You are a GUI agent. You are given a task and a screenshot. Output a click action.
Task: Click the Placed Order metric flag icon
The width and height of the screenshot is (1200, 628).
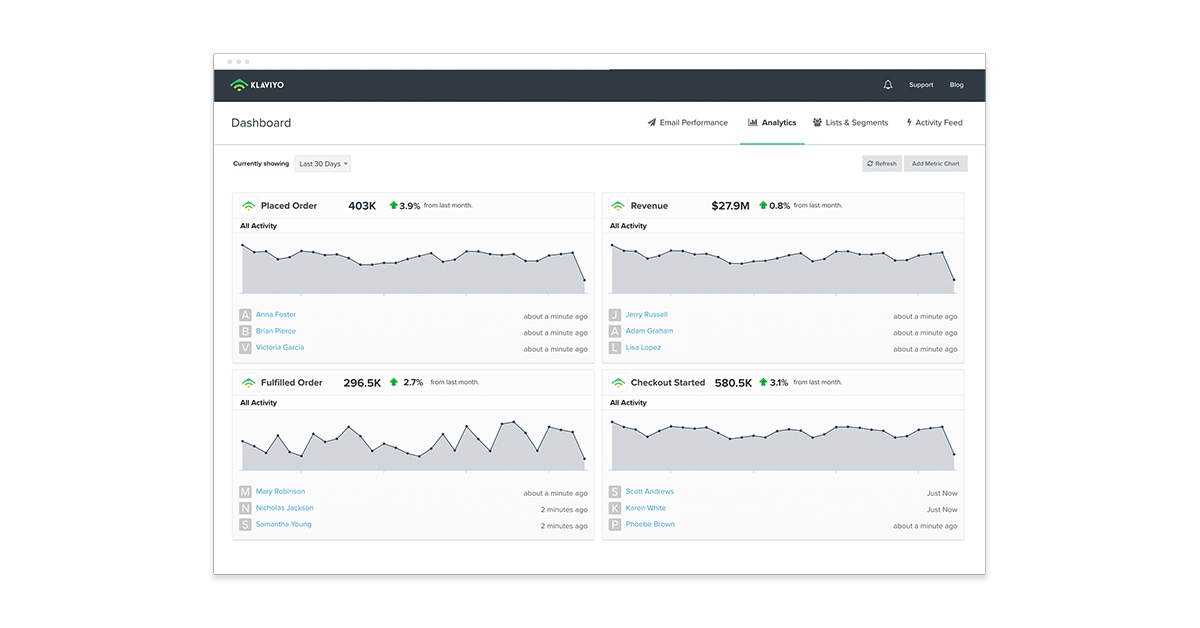click(249, 206)
